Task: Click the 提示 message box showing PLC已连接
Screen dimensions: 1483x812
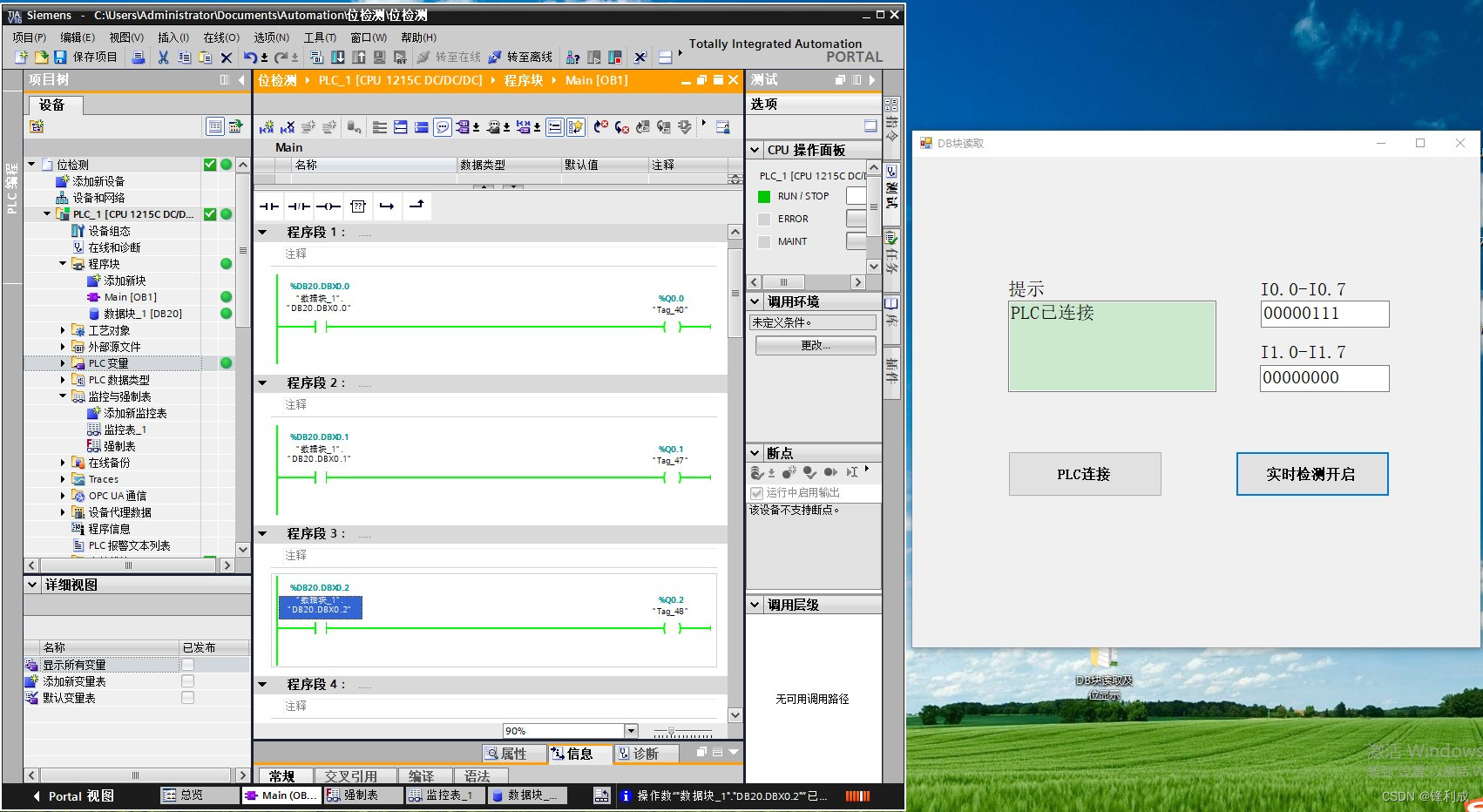Action: click(x=1112, y=346)
